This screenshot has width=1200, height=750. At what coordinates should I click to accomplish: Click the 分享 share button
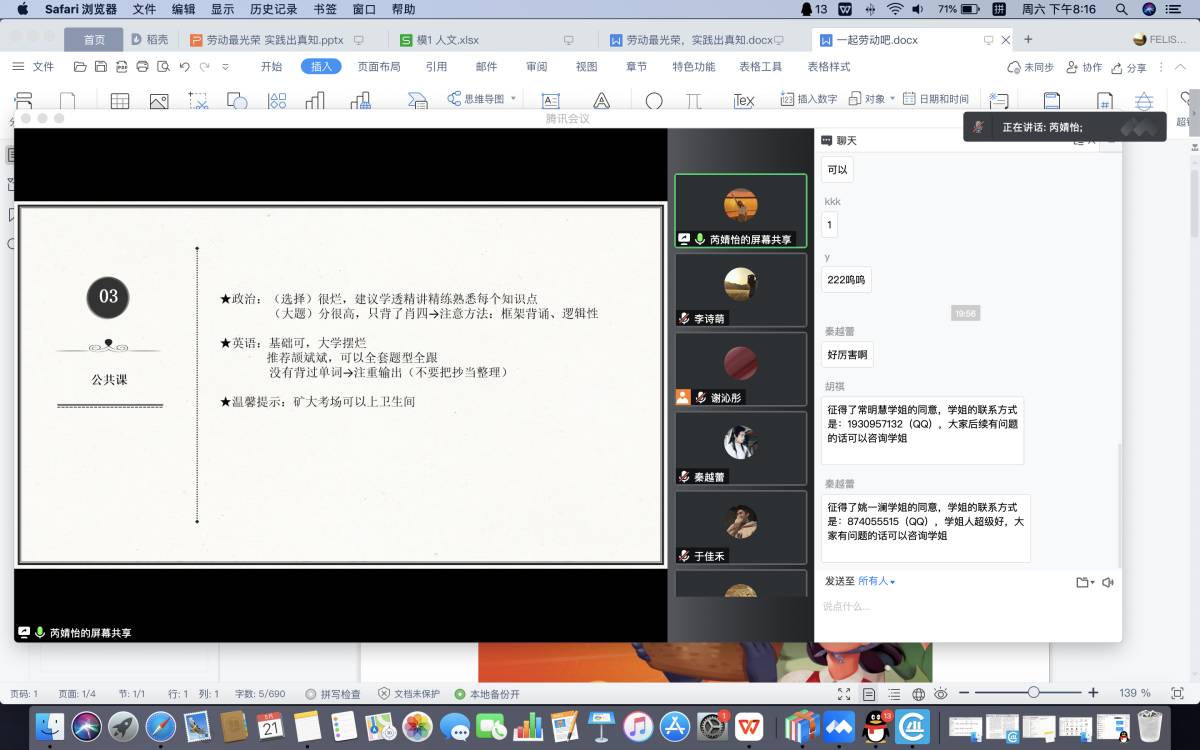pos(1128,67)
